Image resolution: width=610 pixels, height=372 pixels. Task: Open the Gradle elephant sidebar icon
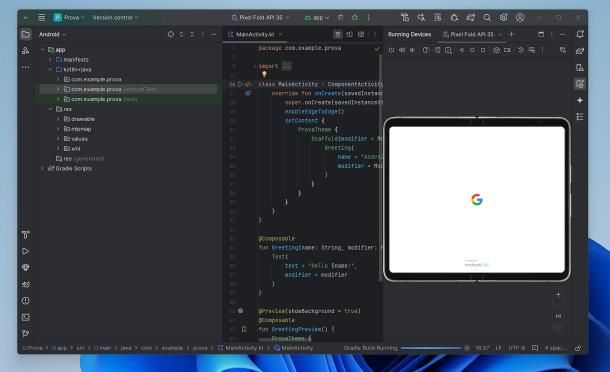point(580,51)
